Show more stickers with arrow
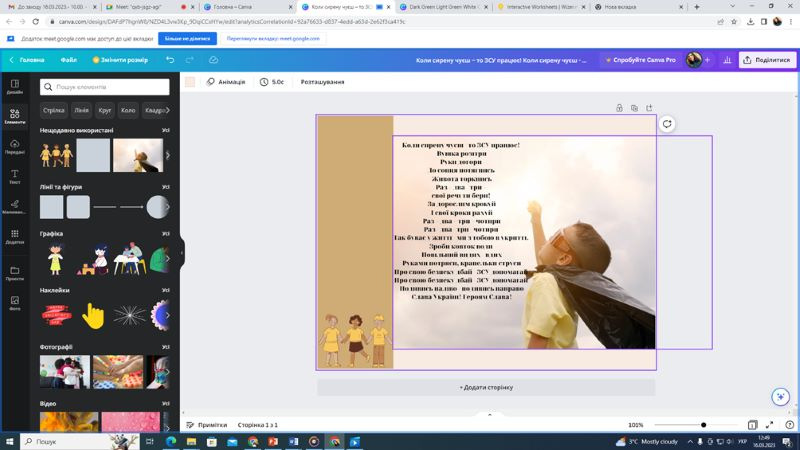The width and height of the screenshot is (800, 450). (x=167, y=315)
